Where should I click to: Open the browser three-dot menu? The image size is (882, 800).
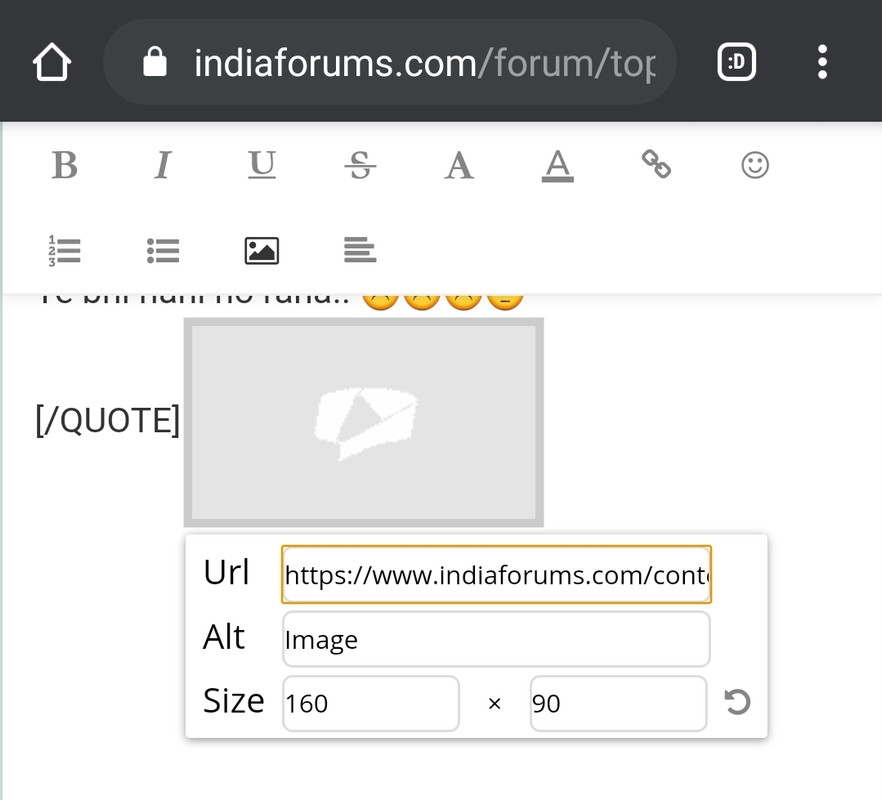[x=822, y=62]
